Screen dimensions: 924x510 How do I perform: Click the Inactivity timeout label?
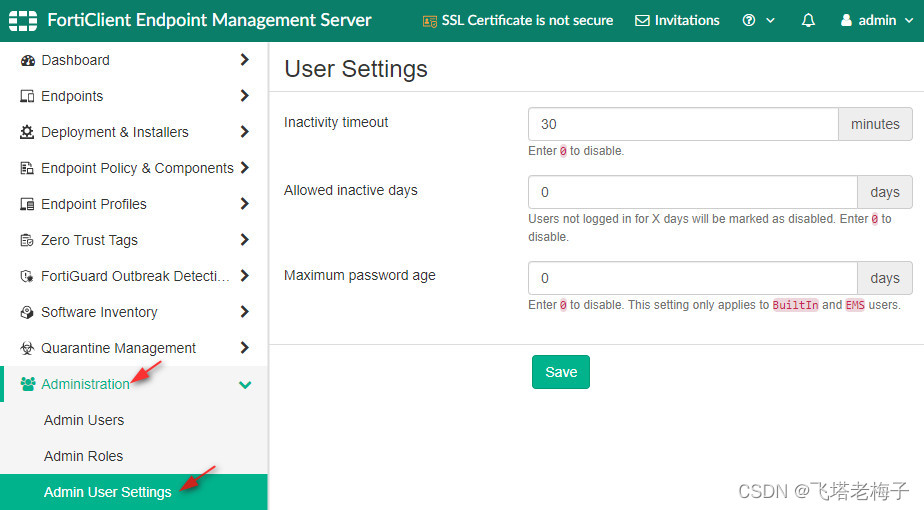(336, 122)
